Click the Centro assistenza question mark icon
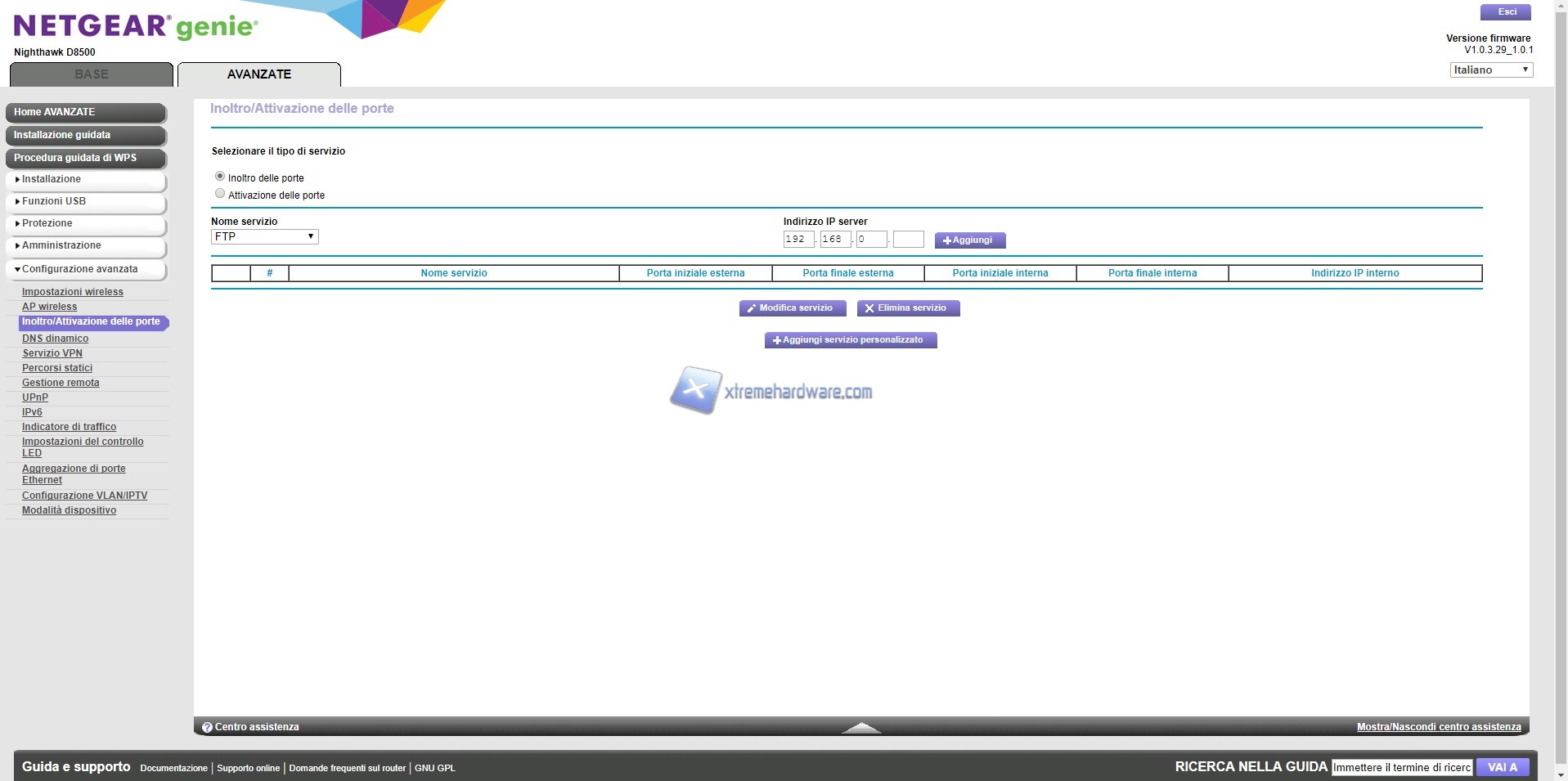Screen dimensions: 1568x781 pyautogui.click(x=207, y=727)
